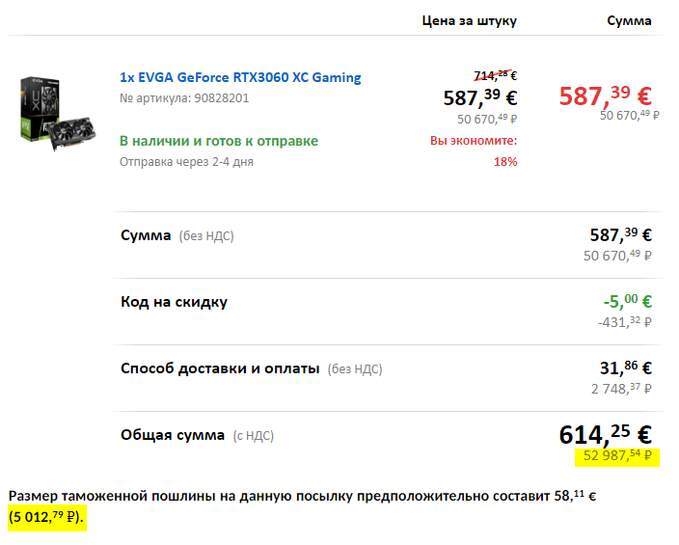Click the 31,86 € delivery cost
This screenshot has width=679, height=545.
(625, 368)
